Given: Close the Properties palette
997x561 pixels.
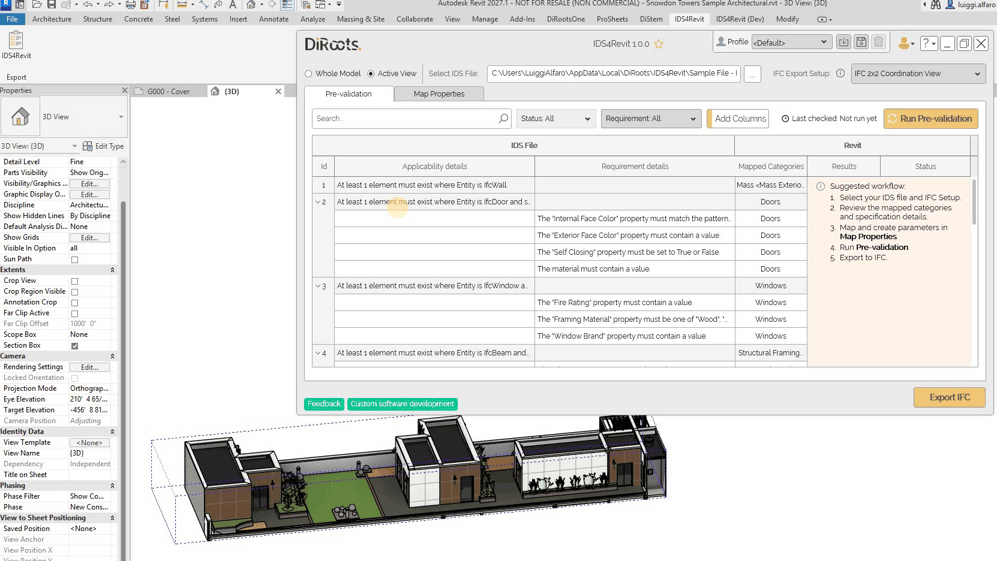Looking at the screenshot, I should pos(125,90).
